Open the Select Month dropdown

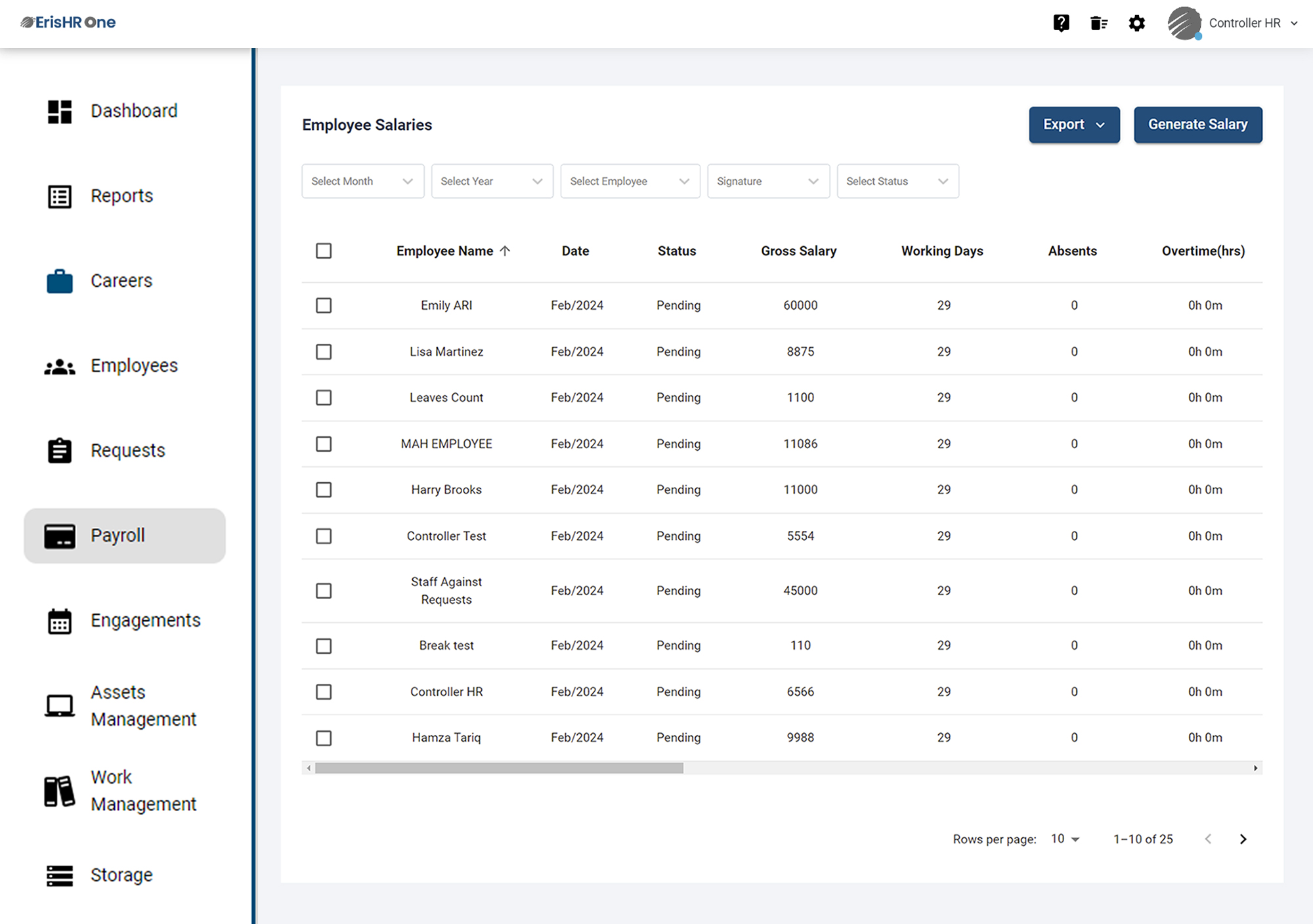pos(362,181)
